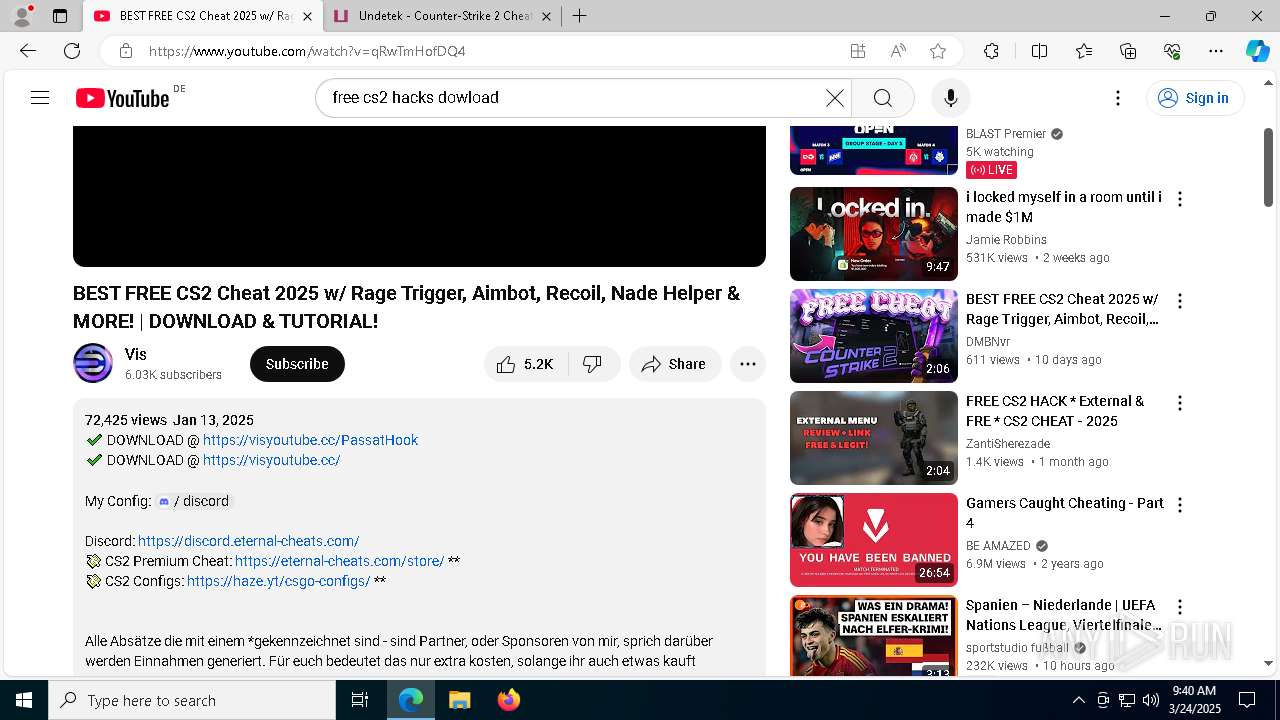The height and width of the screenshot is (720, 1280).
Task: Open the visyoutube.cc/PassatHook download link
Action: 310,440
